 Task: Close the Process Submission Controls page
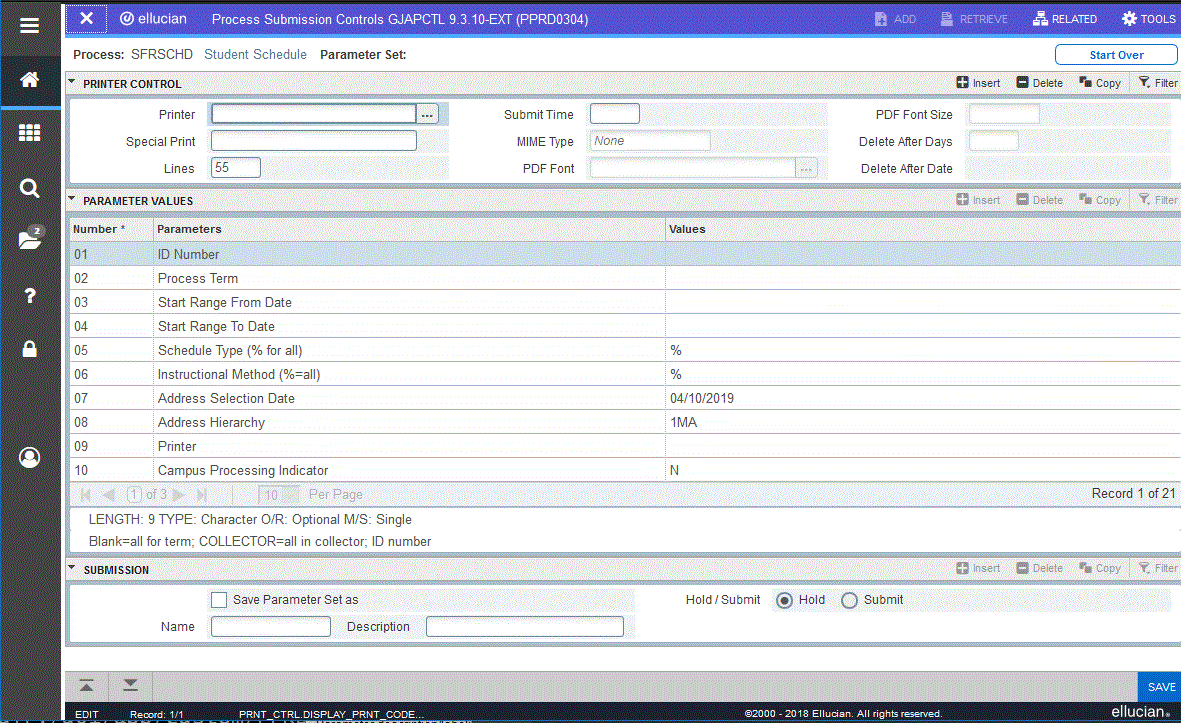point(87,18)
